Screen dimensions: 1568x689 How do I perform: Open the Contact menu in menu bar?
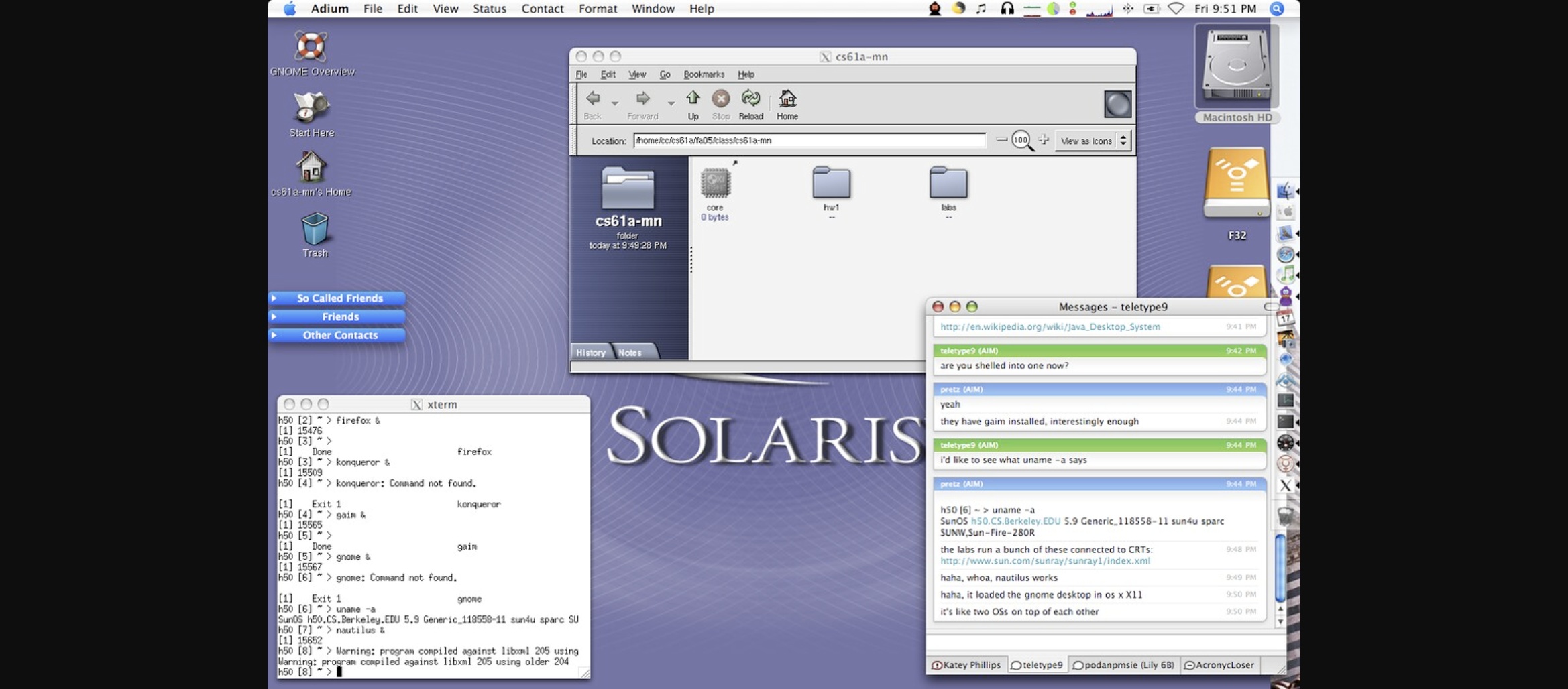543,9
